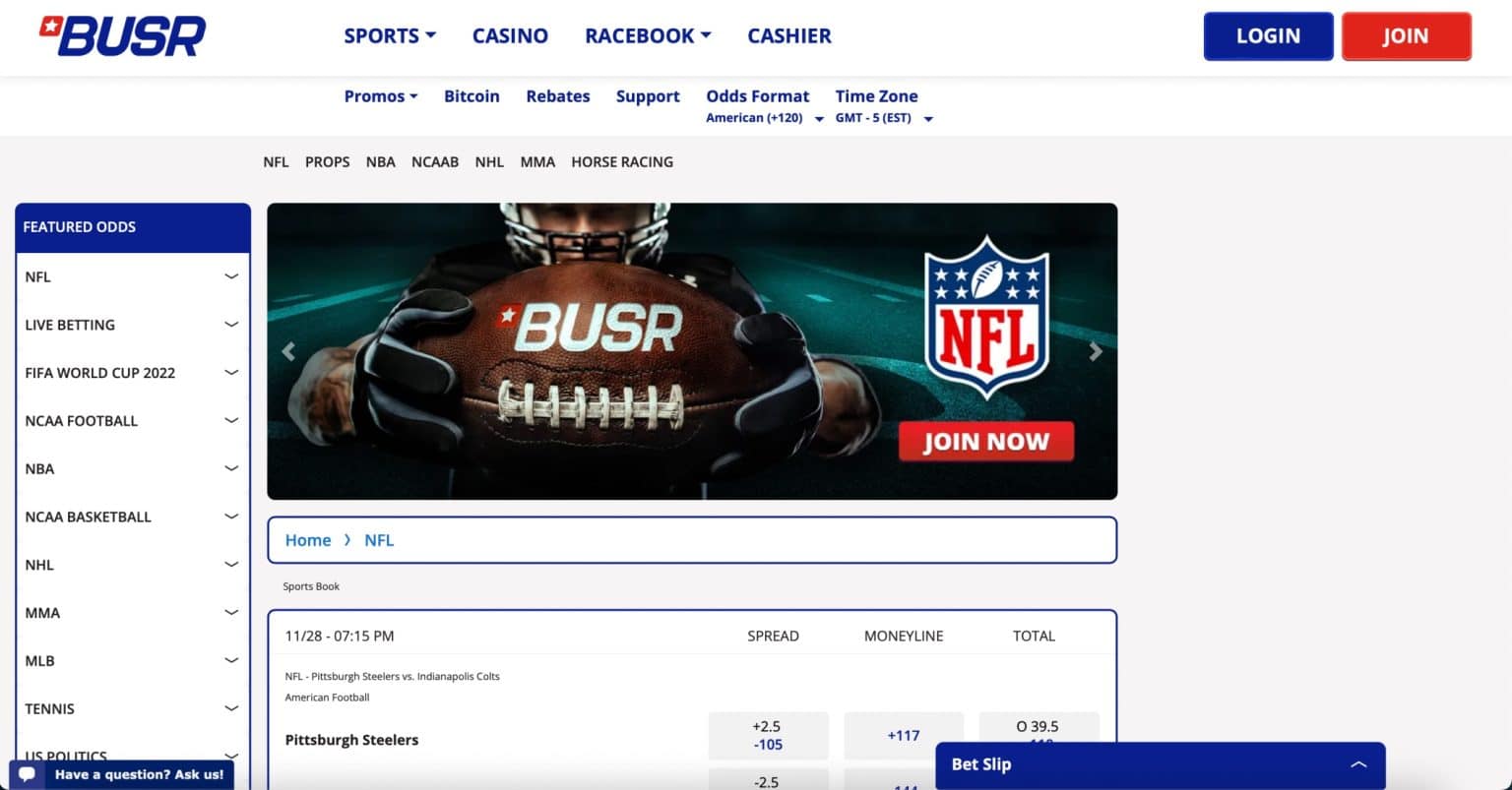Open the Promos dropdown menu
This screenshot has height=790, width=1512.
[380, 96]
